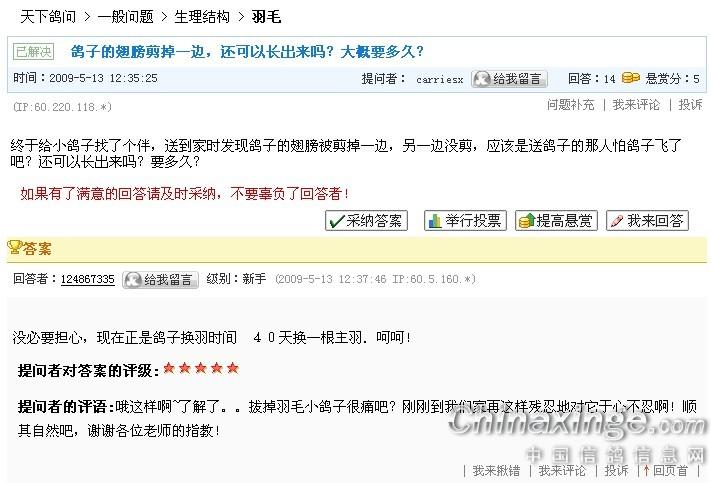Message the answerer via 给我留言 button
Image resolution: width=711 pixels, height=483 pixels.
[x=161, y=280]
